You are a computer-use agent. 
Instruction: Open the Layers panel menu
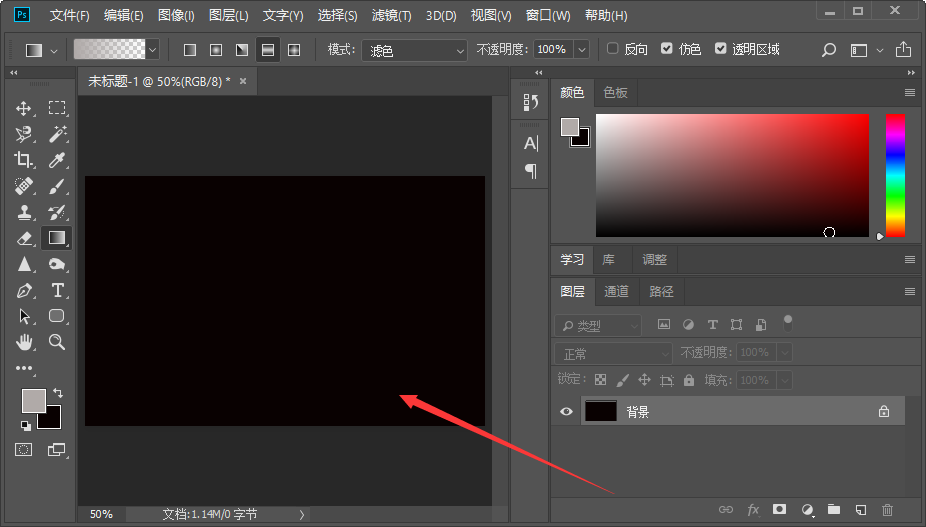909,291
